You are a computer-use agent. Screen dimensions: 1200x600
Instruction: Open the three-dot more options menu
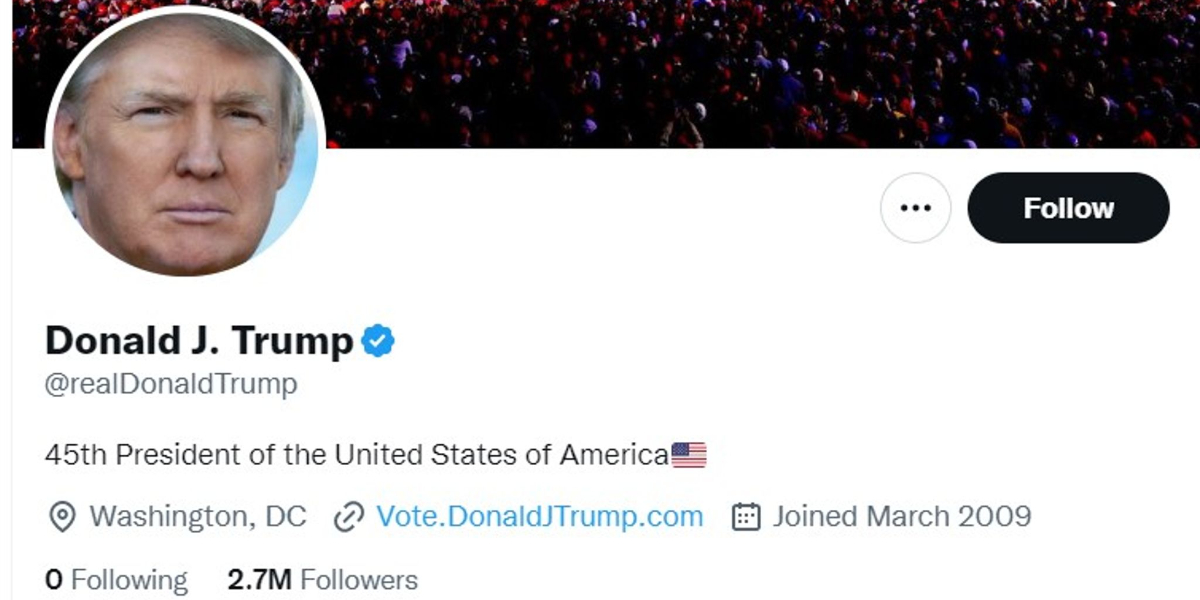tap(915, 208)
